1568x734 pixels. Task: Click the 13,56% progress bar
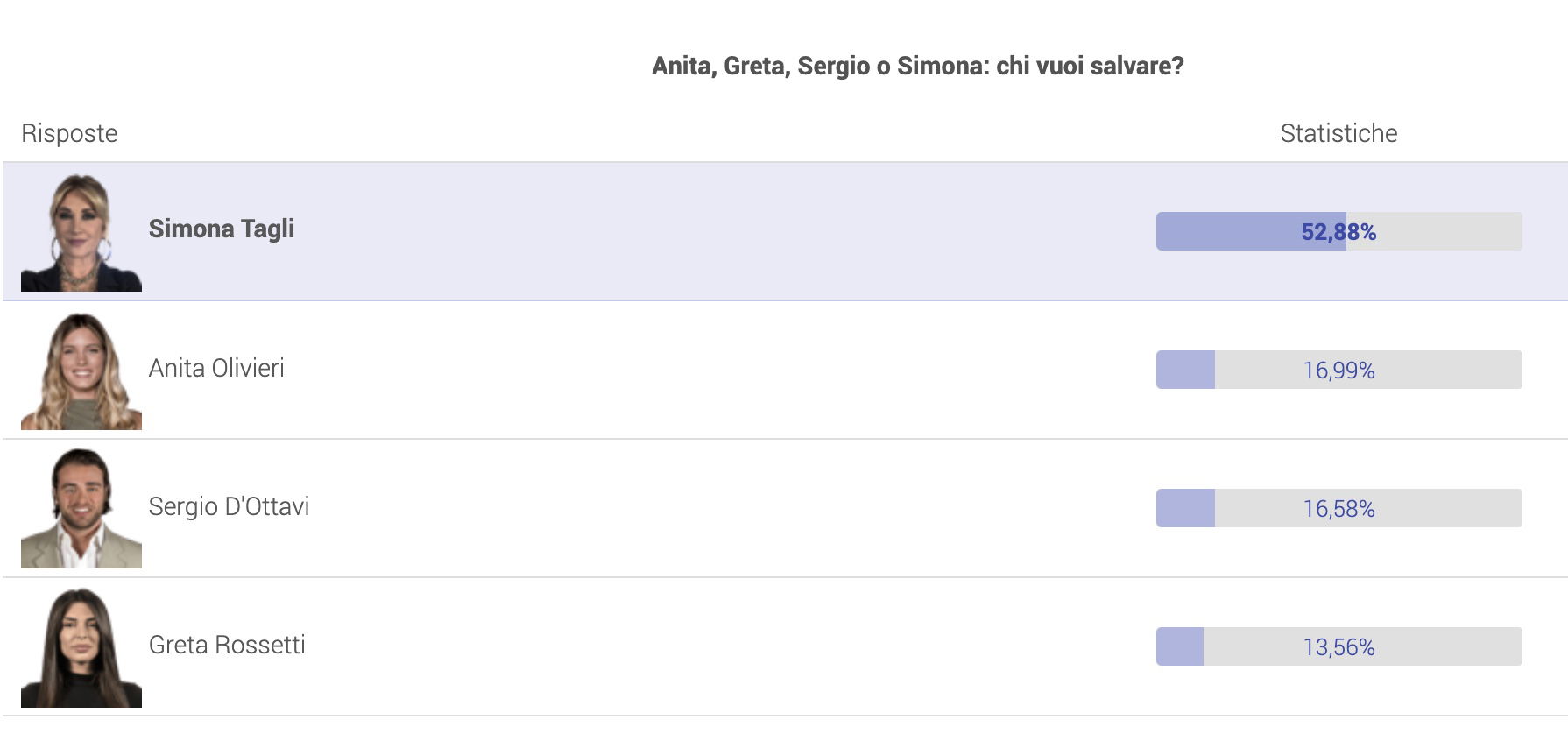pos(1338,646)
